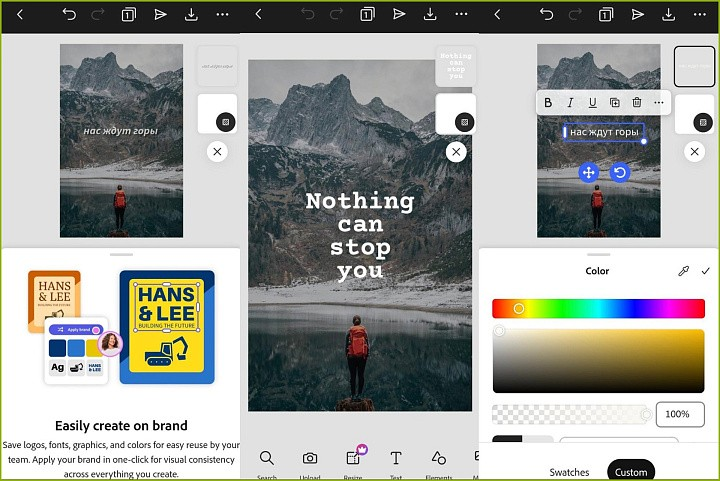Toggle bold on the selected text
The width and height of the screenshot is (720, 481).
(548, 102)
